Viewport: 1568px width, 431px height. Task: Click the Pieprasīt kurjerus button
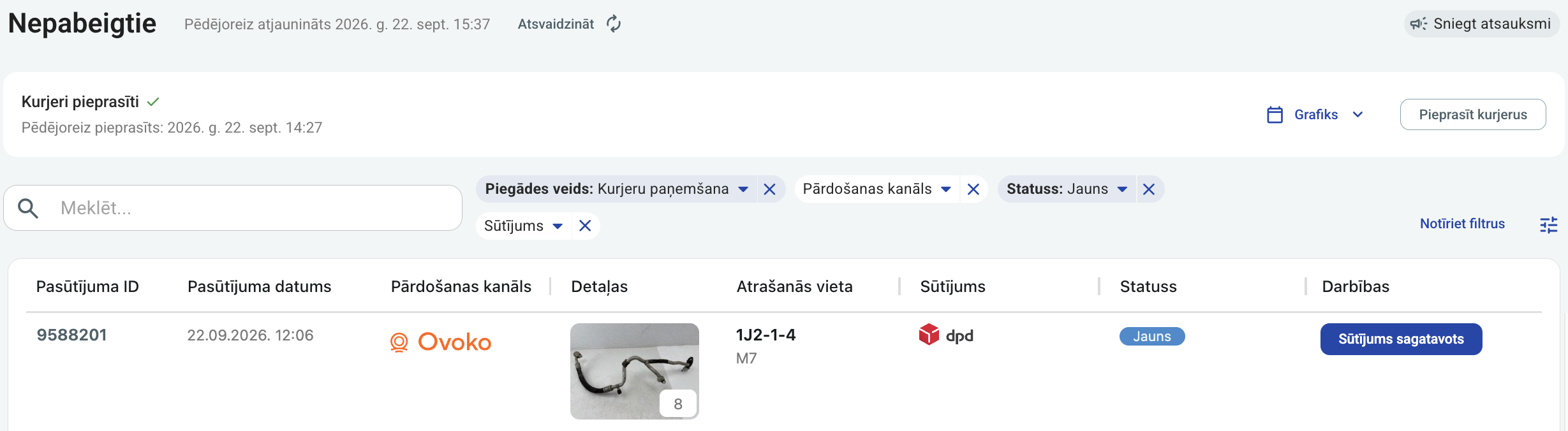tap(1473, 115)
